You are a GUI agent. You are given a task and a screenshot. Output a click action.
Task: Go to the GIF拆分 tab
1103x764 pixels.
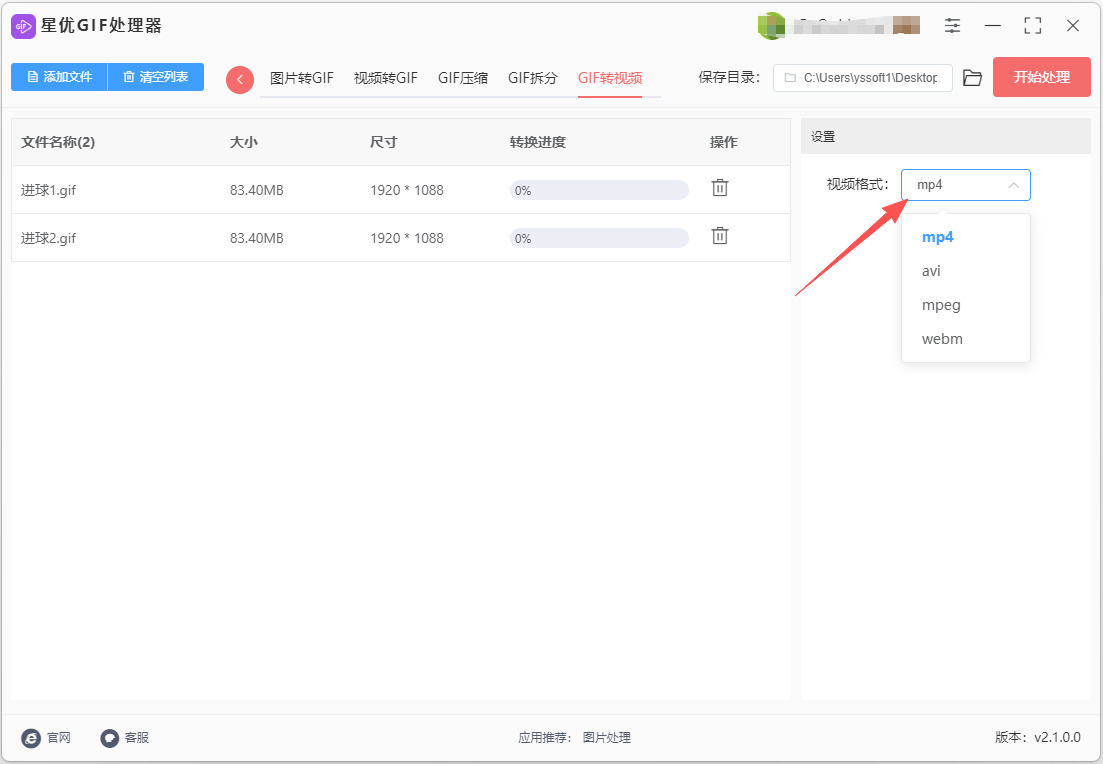533,78
